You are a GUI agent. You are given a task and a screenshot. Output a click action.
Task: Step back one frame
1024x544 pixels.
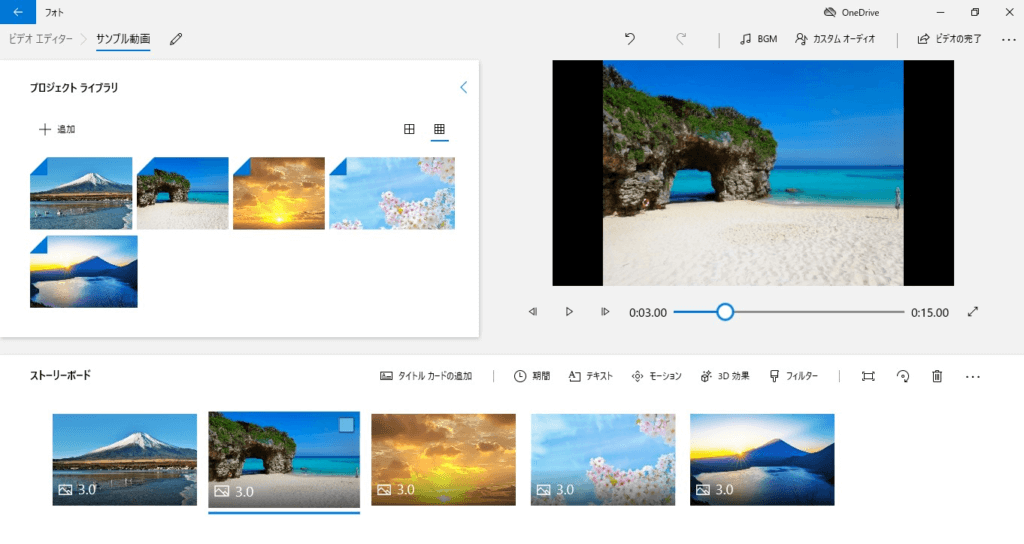(x=533, y=312)
